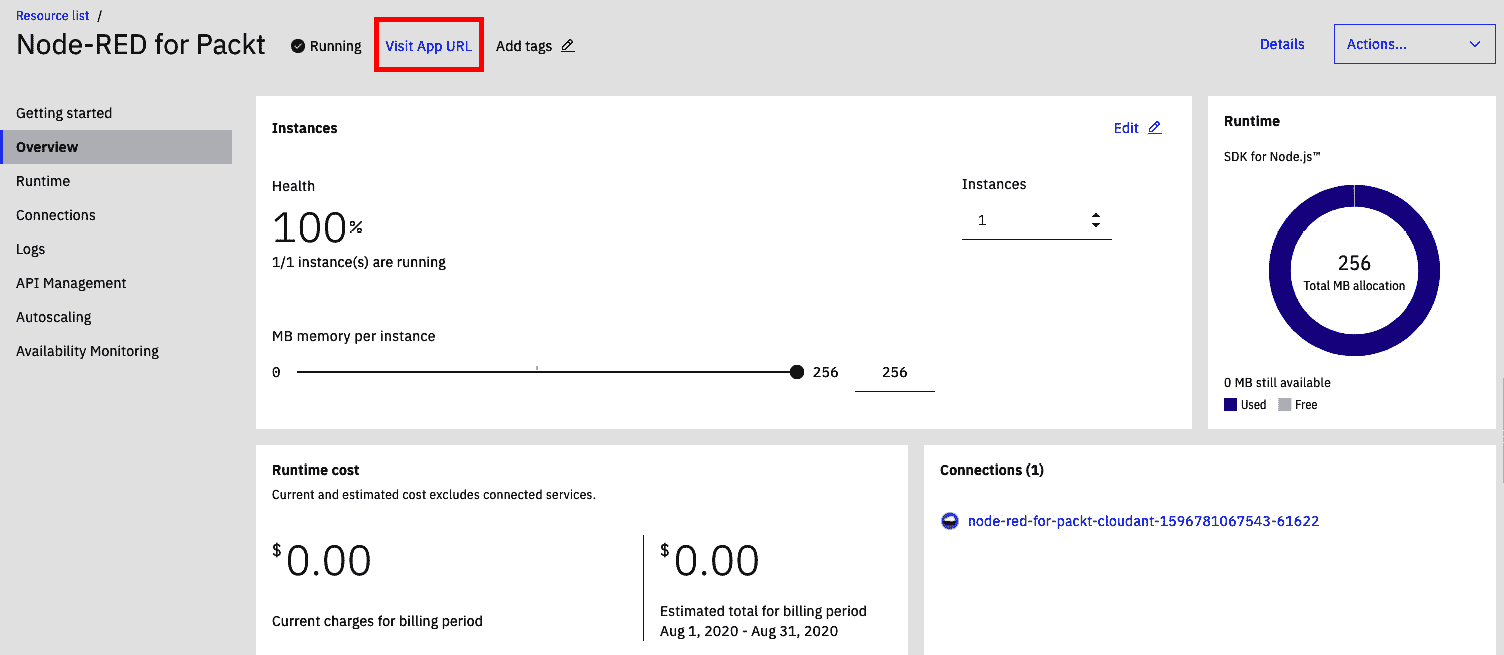1504x655 pixels.
Task: Open the node-red-for-packt-cloudant connection link
Action: pos(1143,521)
